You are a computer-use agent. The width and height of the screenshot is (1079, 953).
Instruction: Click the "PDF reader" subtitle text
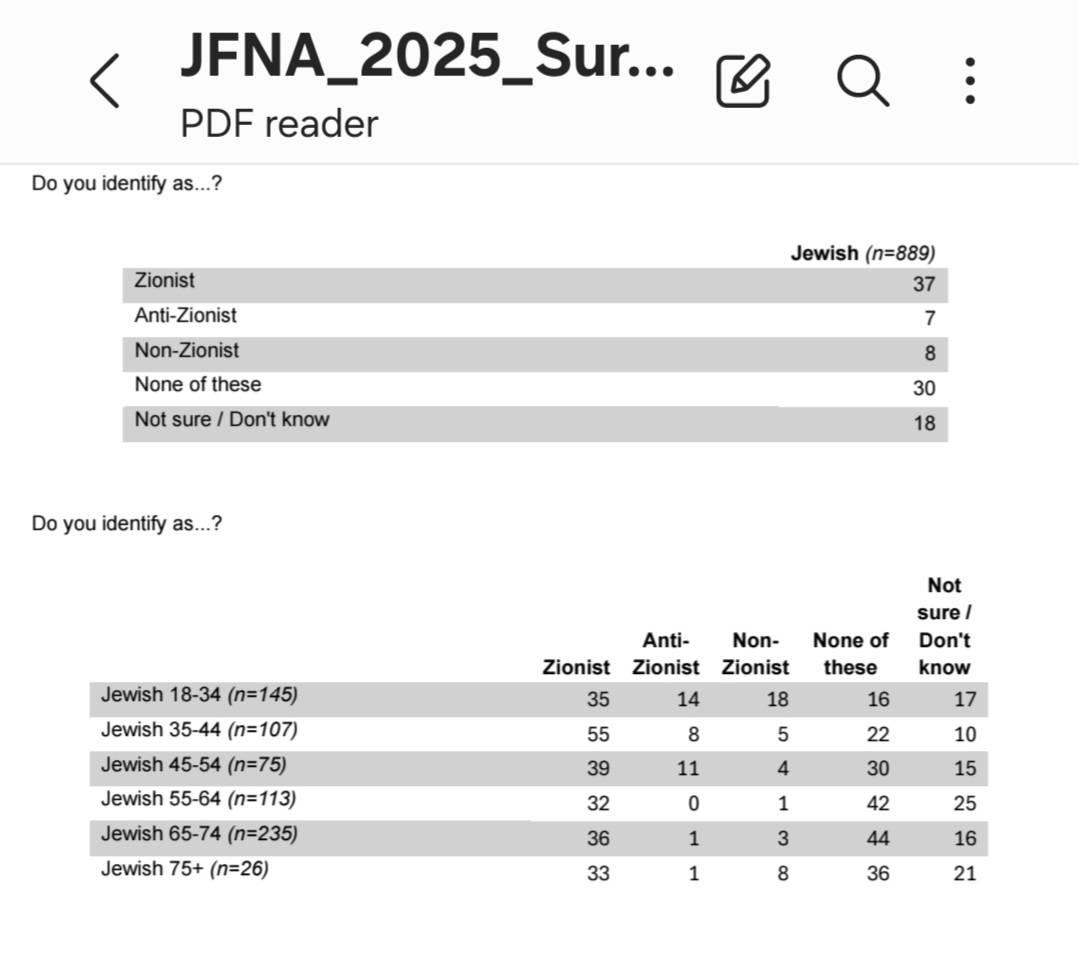tap(279, 124)
